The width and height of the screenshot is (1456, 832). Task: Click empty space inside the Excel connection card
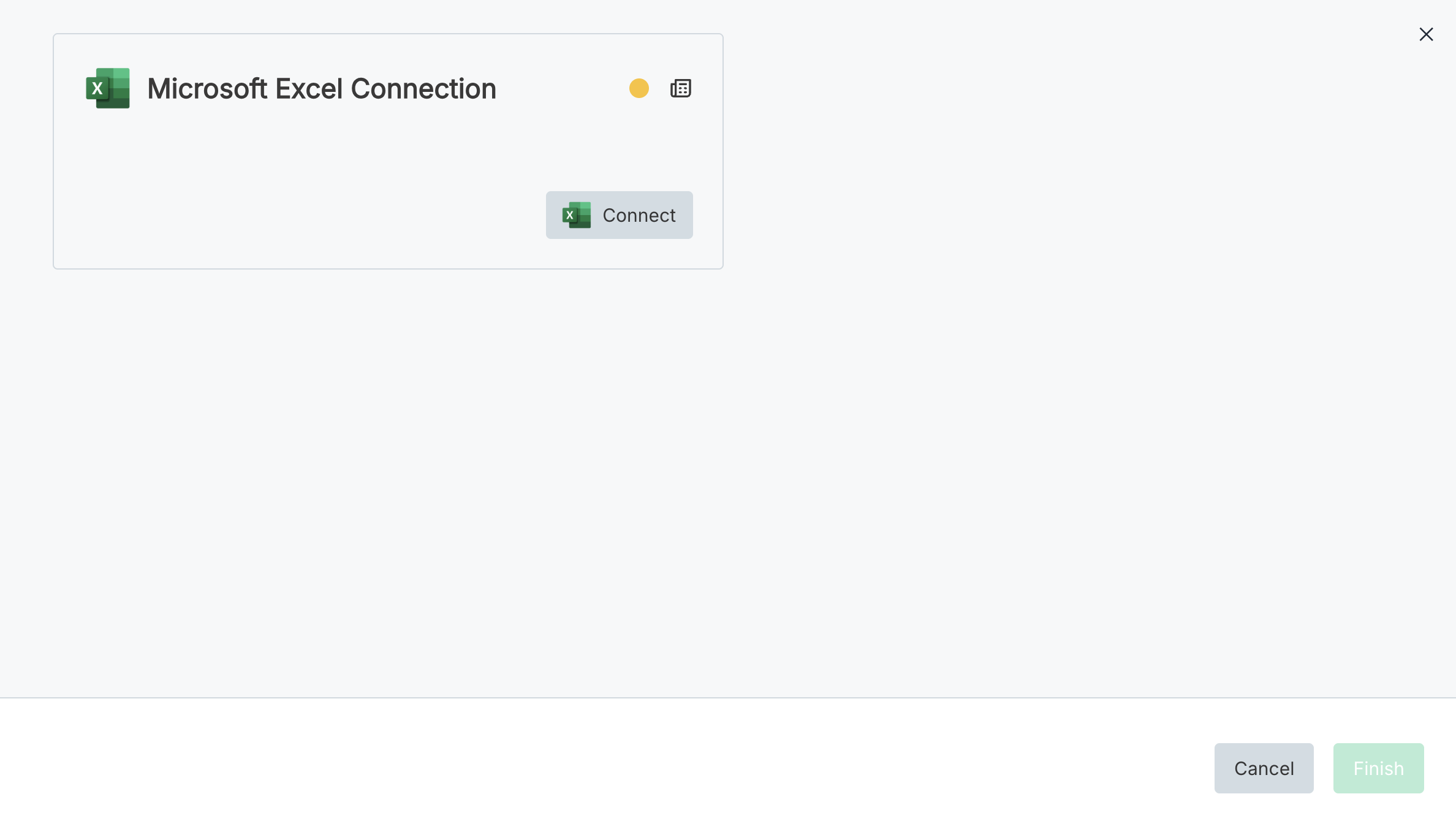click(x=306, y=184)
